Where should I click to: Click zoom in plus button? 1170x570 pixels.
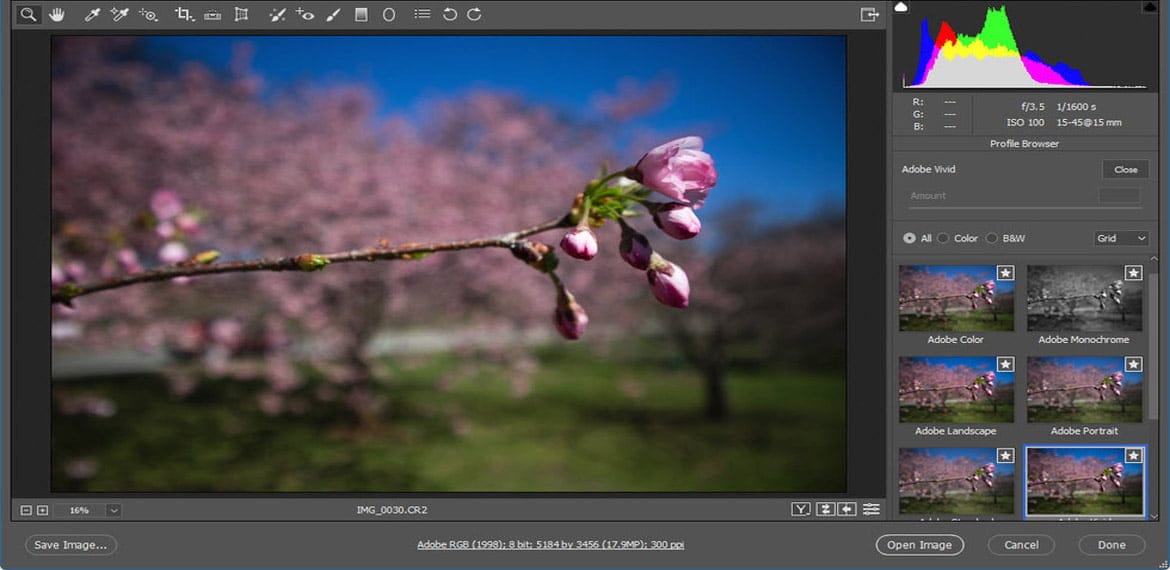pos(43,510)
